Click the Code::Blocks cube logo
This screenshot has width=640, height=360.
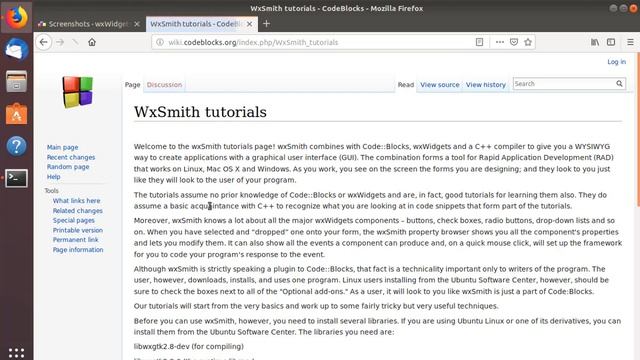tap(78, 92)
